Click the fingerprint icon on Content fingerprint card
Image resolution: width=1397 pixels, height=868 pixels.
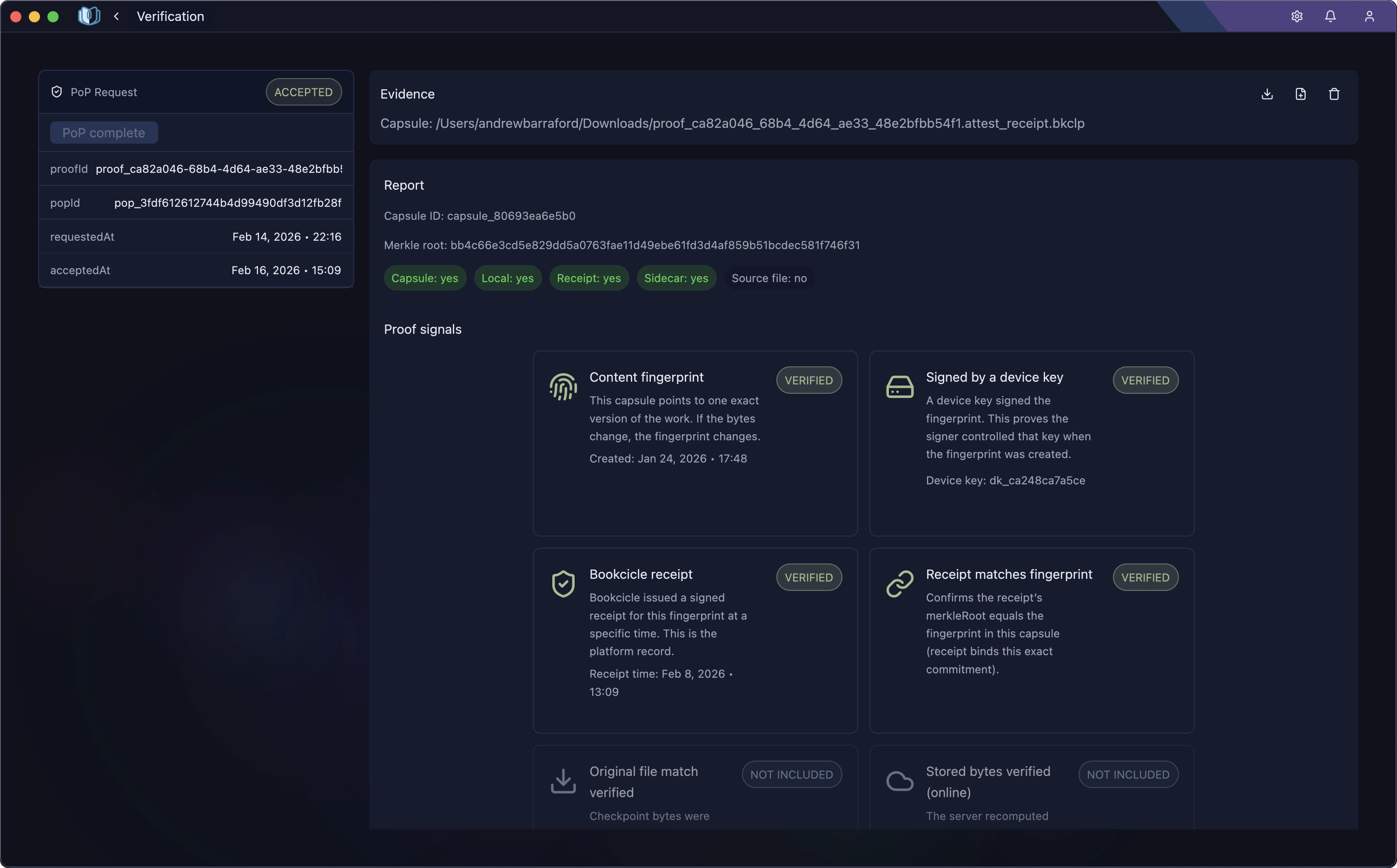tap(563, 387)
